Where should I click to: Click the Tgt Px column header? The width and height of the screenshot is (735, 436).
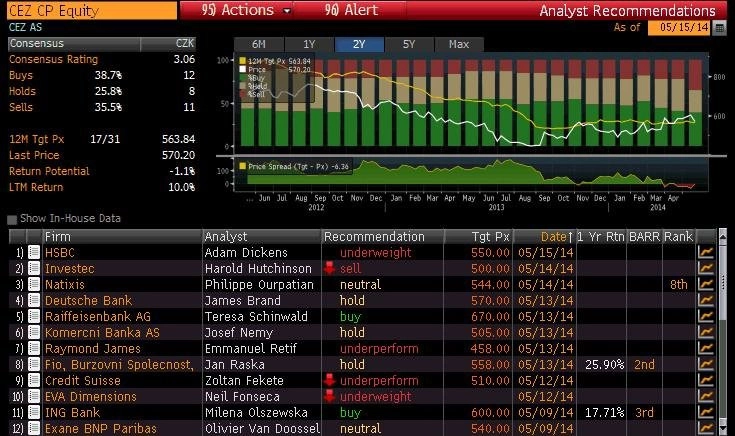click(x=478, y=237)
